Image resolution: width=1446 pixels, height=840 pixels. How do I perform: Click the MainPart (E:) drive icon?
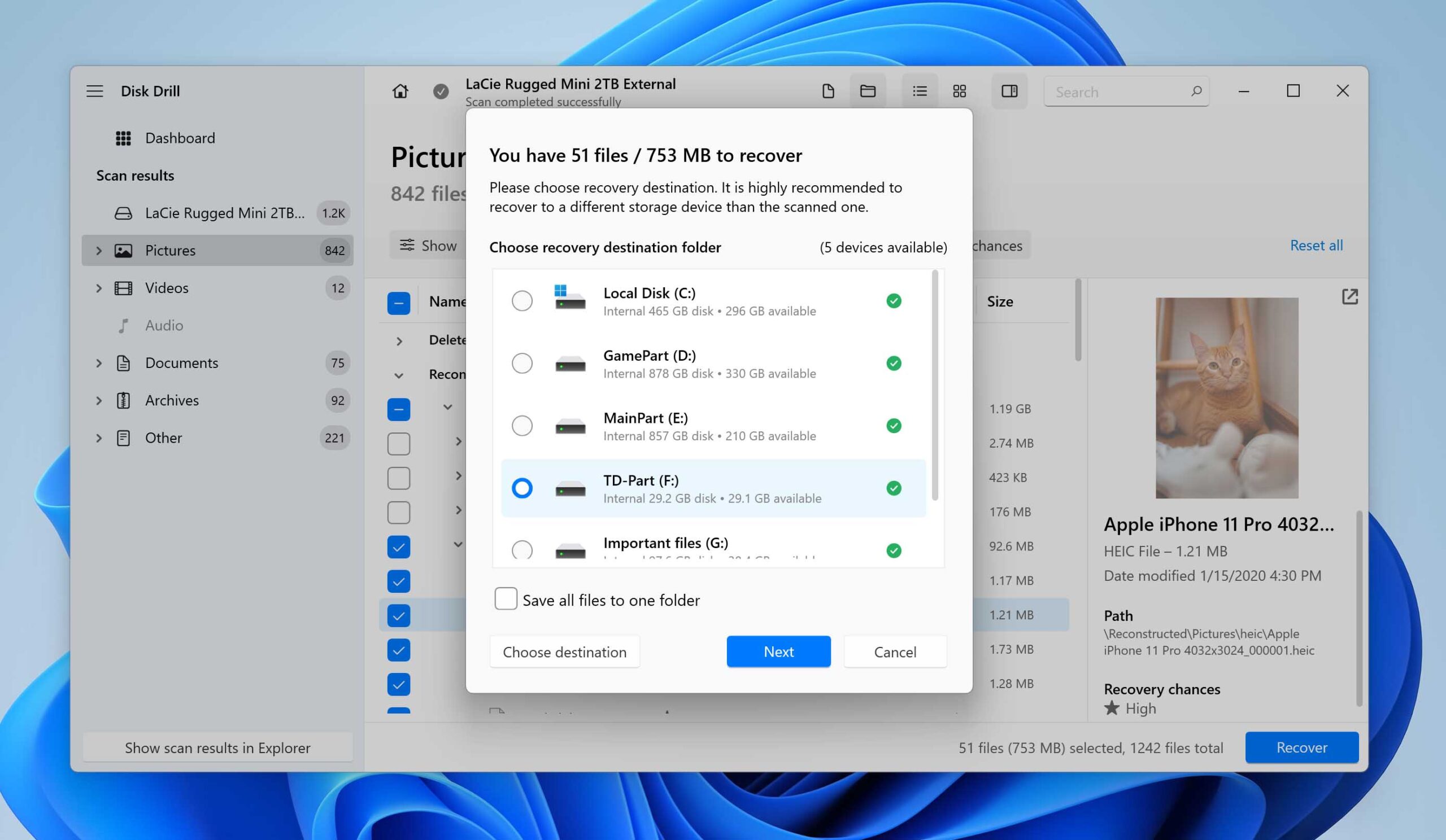tap(570, 426)
